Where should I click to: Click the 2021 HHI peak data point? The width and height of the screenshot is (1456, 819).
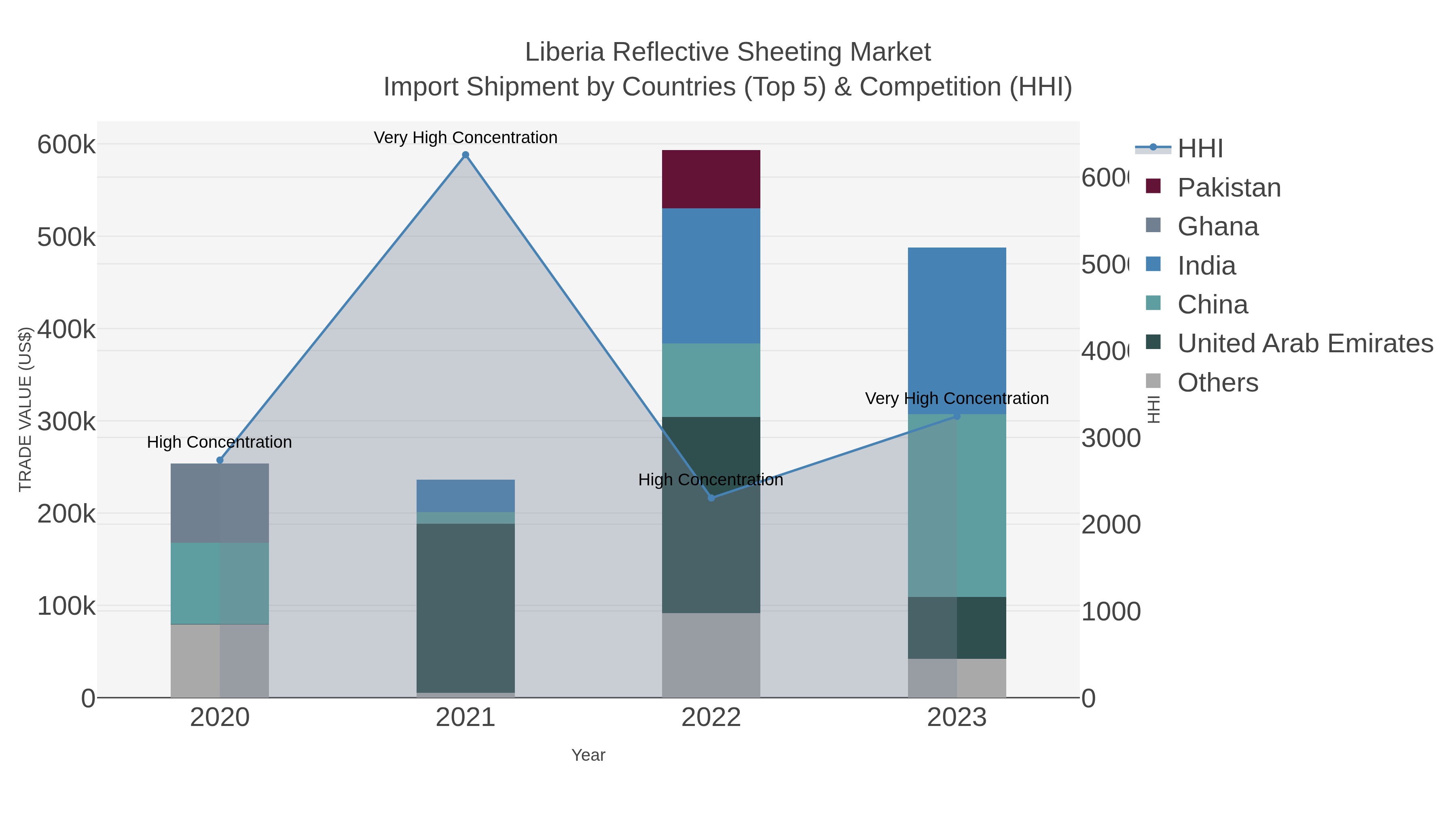tap(466, 155)
